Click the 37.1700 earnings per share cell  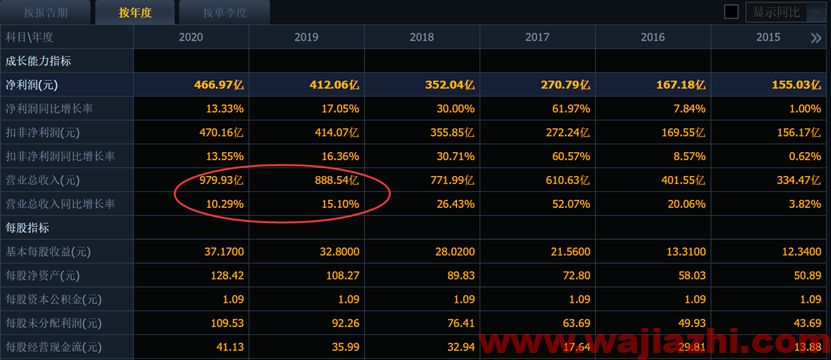pos(191,252)
